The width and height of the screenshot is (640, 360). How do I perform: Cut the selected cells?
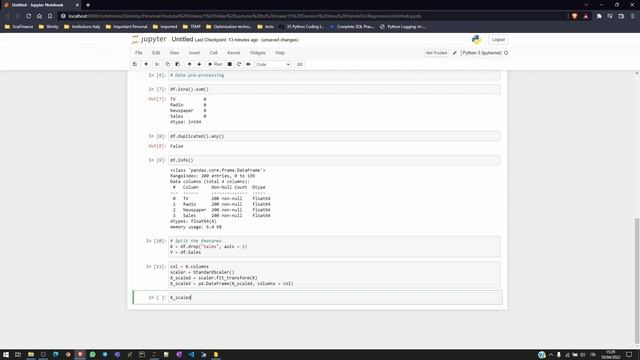(157, 64)
